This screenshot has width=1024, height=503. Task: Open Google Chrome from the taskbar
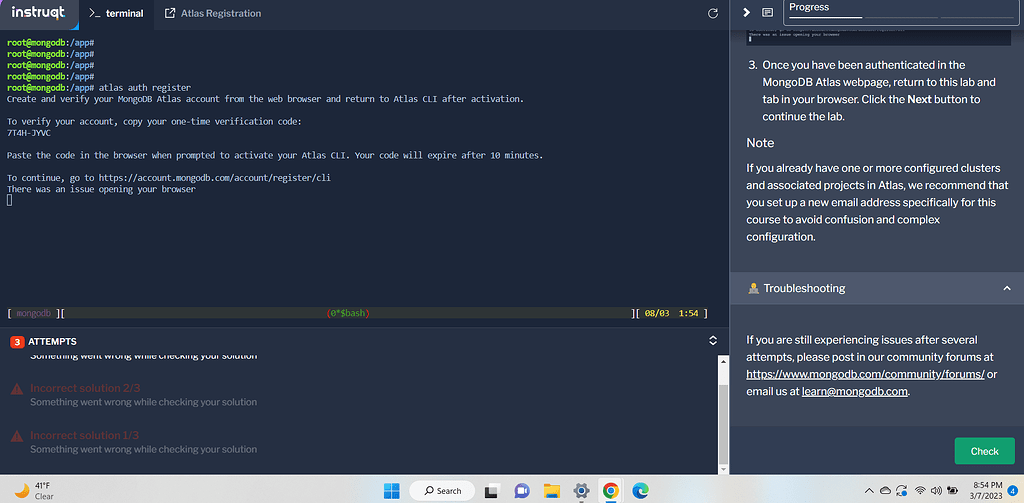point(610,490)
